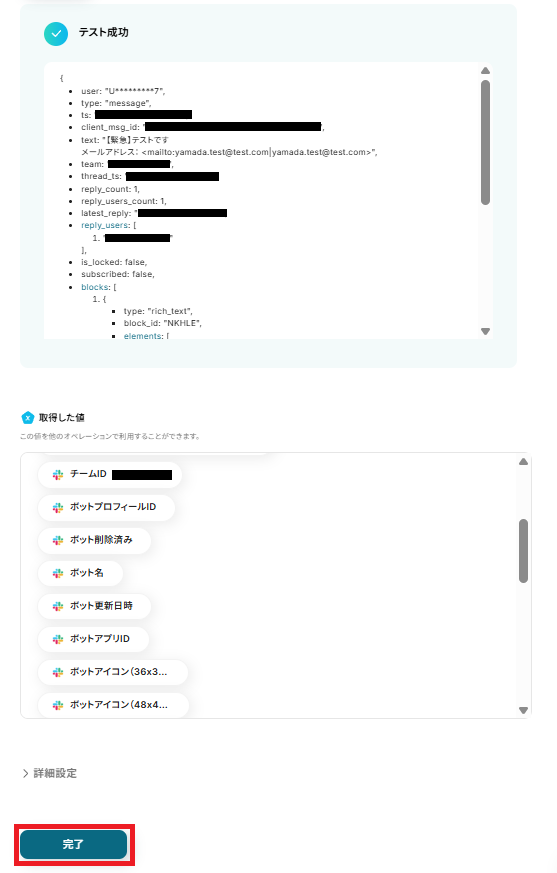Click acquired values scrollbar down arrow
This screenshot has height=873, width=557.
click(523, 710)
